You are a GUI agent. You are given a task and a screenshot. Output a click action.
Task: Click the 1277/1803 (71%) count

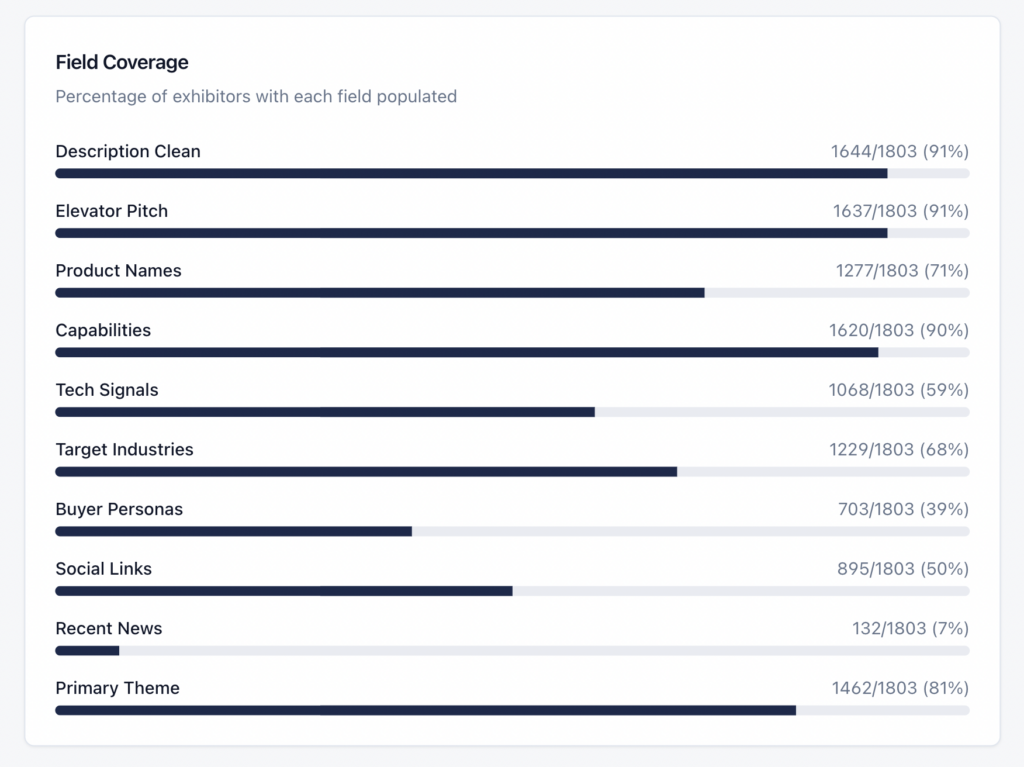pos(902,271)
